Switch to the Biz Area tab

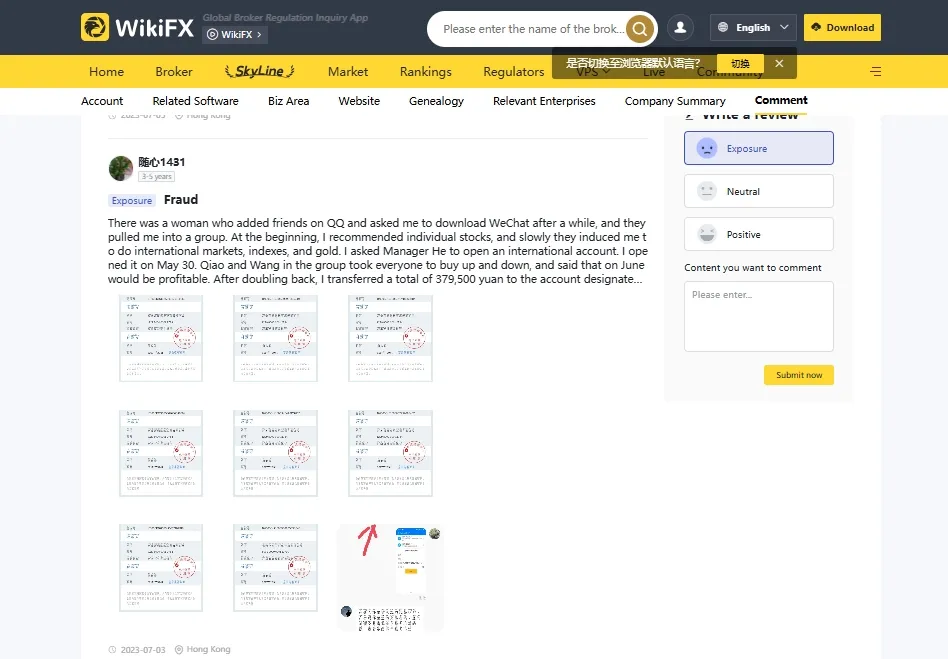pyautogui.click(x=288, y=101)
